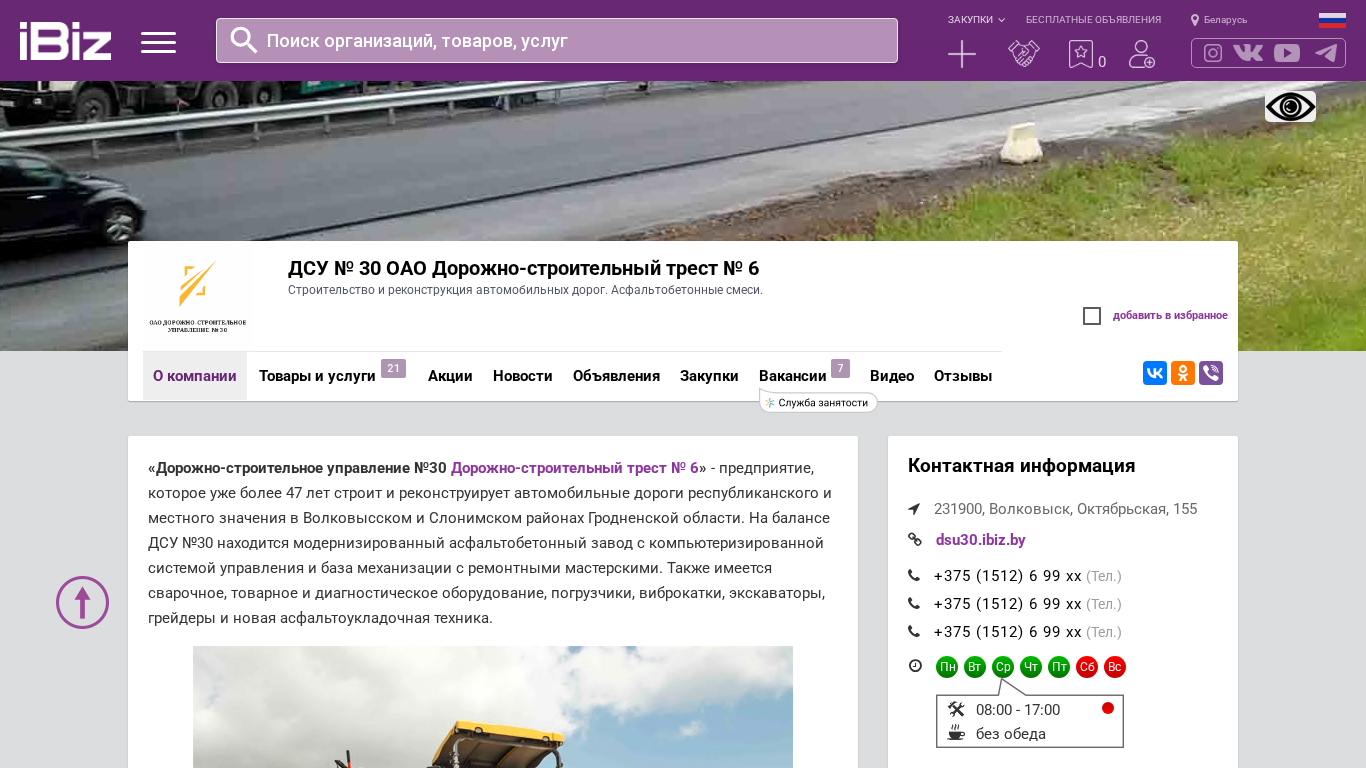Open the handshake partnership icon
This screenshot has height=768, width=1366.
pos(1024,54)
